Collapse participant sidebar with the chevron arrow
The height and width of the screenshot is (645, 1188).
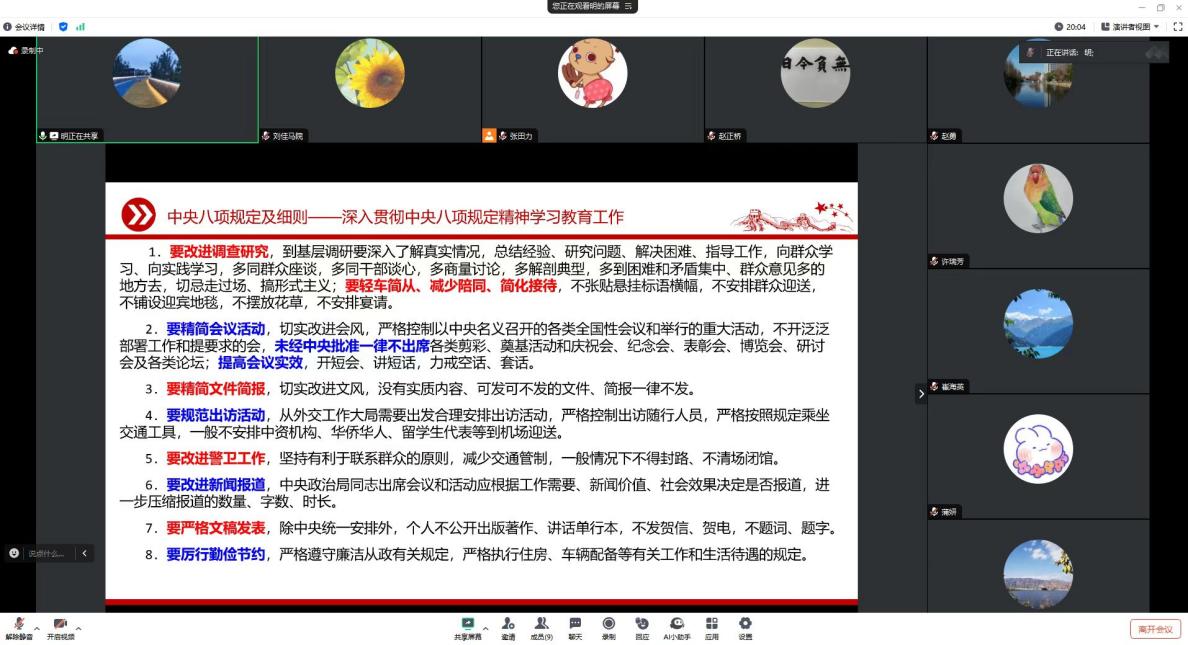921,394
